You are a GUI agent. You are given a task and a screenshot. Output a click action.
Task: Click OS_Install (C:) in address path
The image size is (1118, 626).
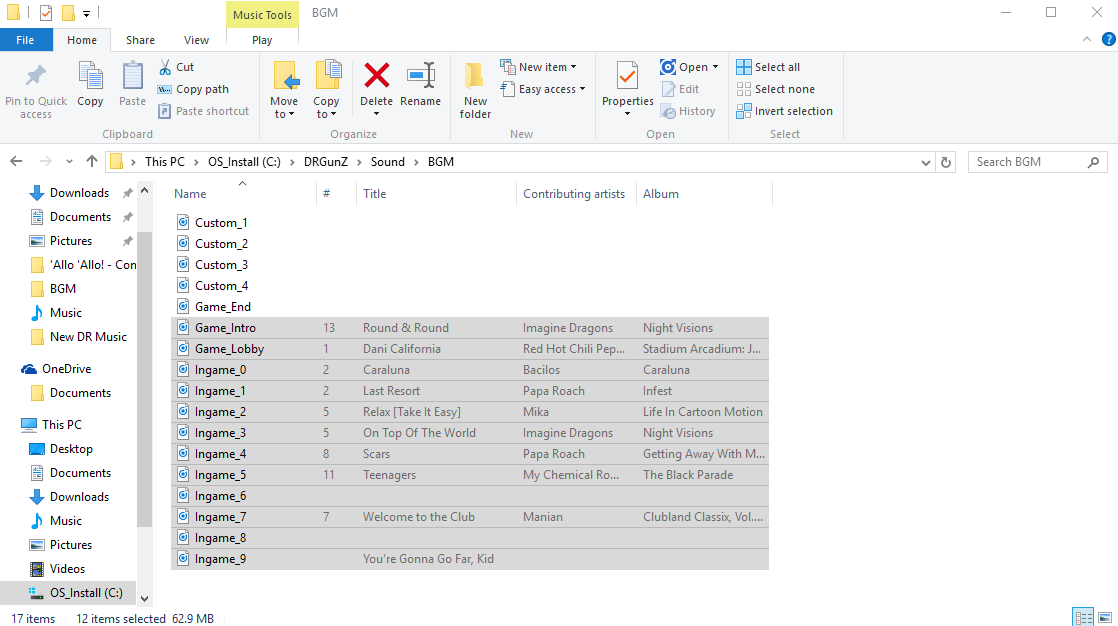(245, 162)
